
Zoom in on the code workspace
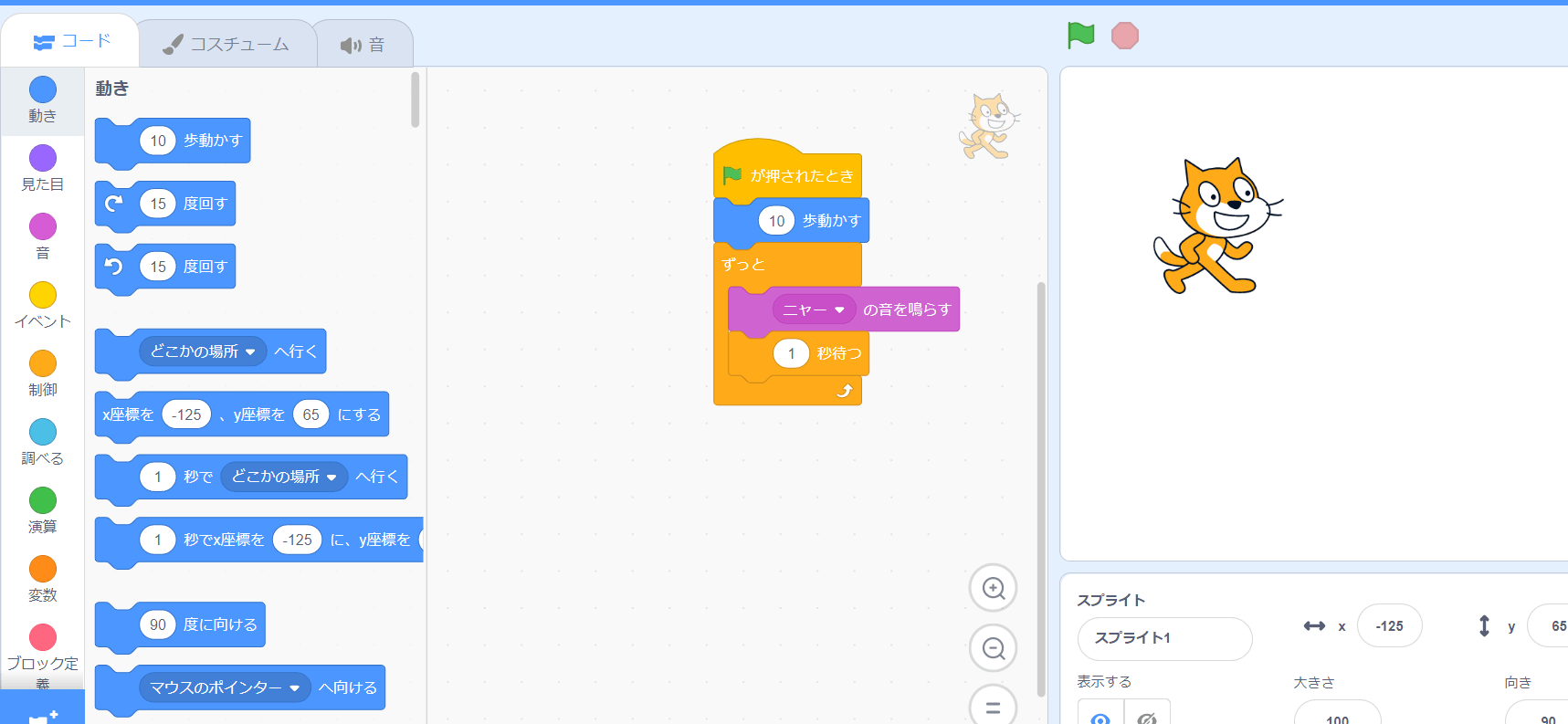(x=993, y=588)
